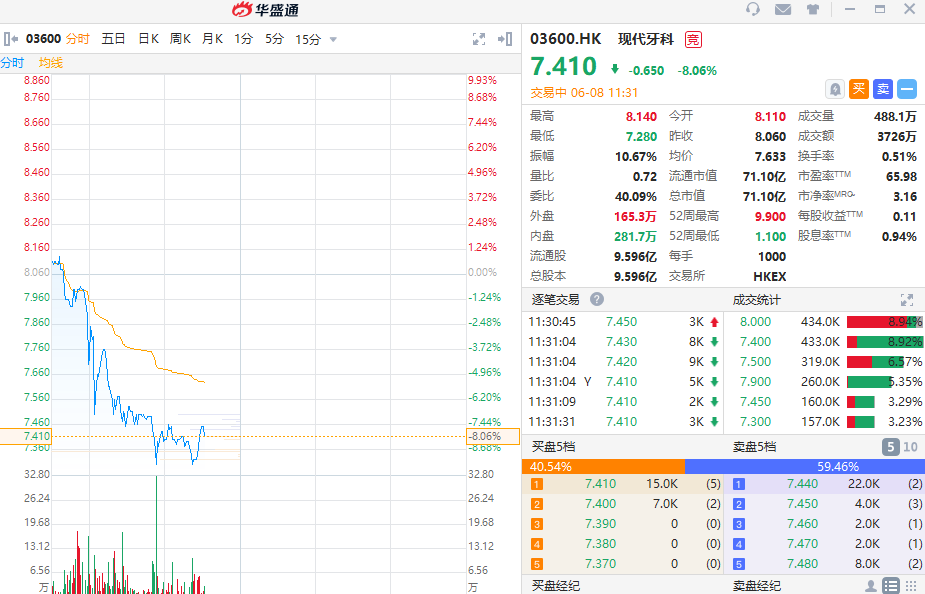Viewport: 925px width, 594px height.
Task: Click the blue 卖 sell button
Action: point(883,89)
